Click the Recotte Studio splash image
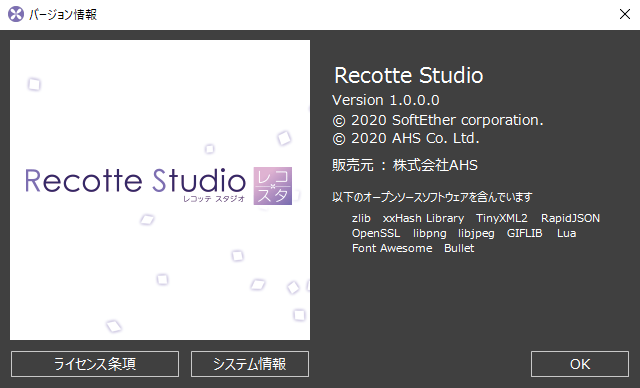 click(160, 190)
